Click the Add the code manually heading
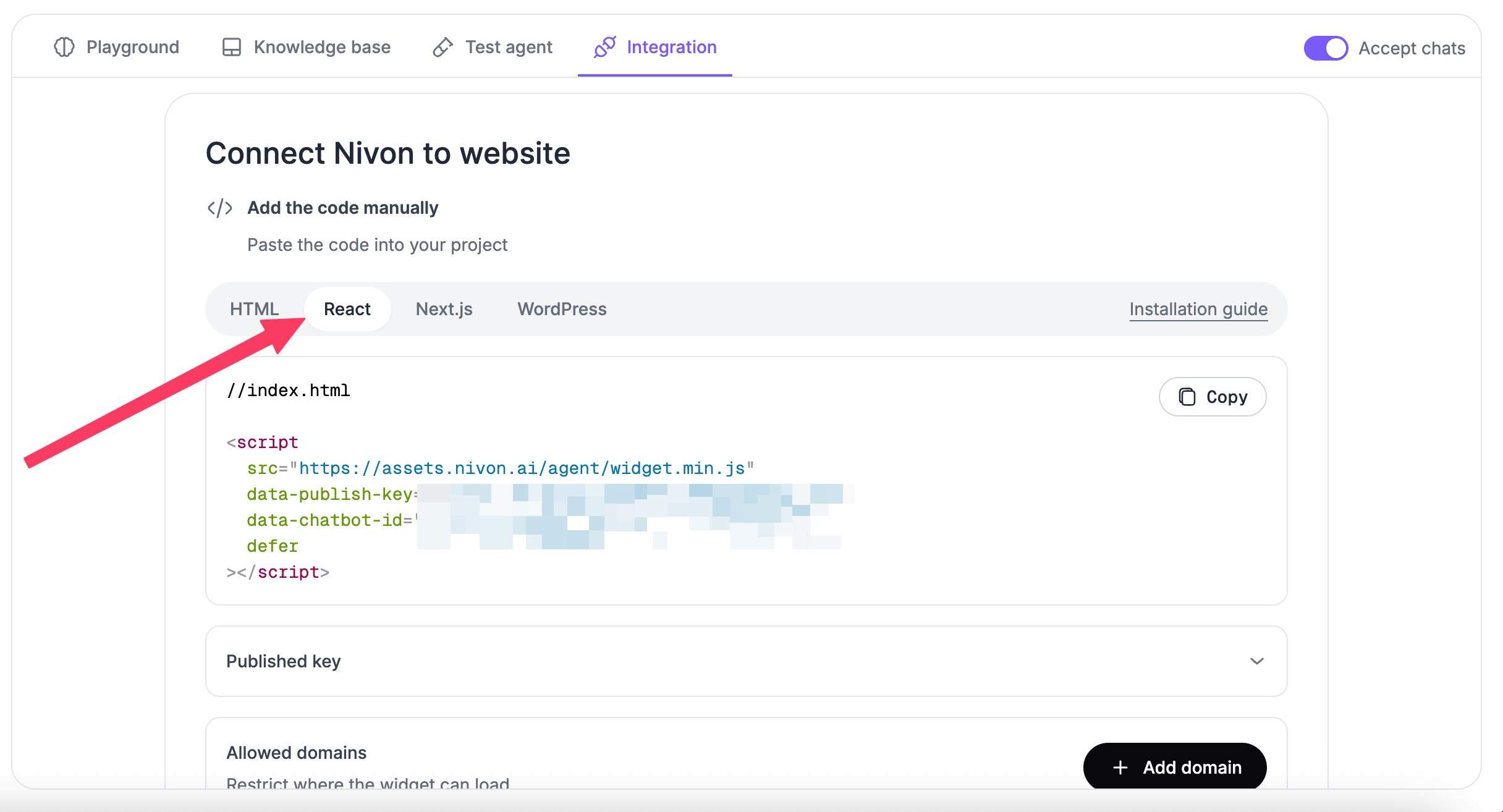1503x812 pixels. [343, 208]
